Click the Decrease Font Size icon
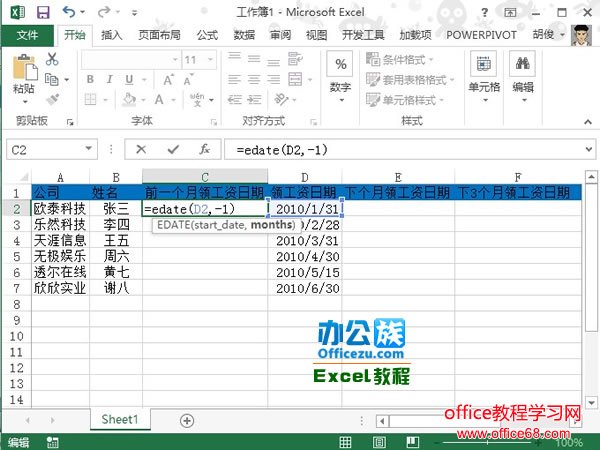This screenshot has width=600, height=450. tap(188, 80)
